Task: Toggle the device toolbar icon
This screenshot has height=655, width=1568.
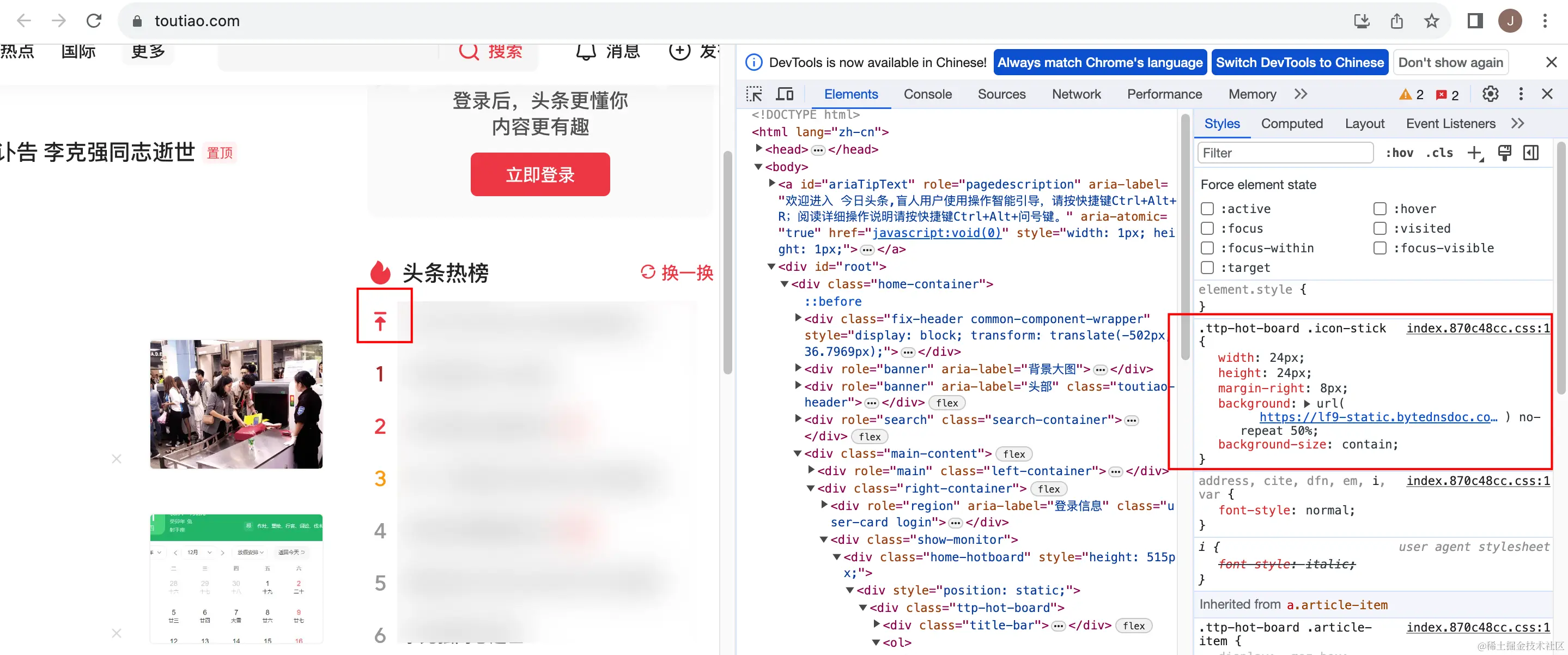Action: [785, 94]
